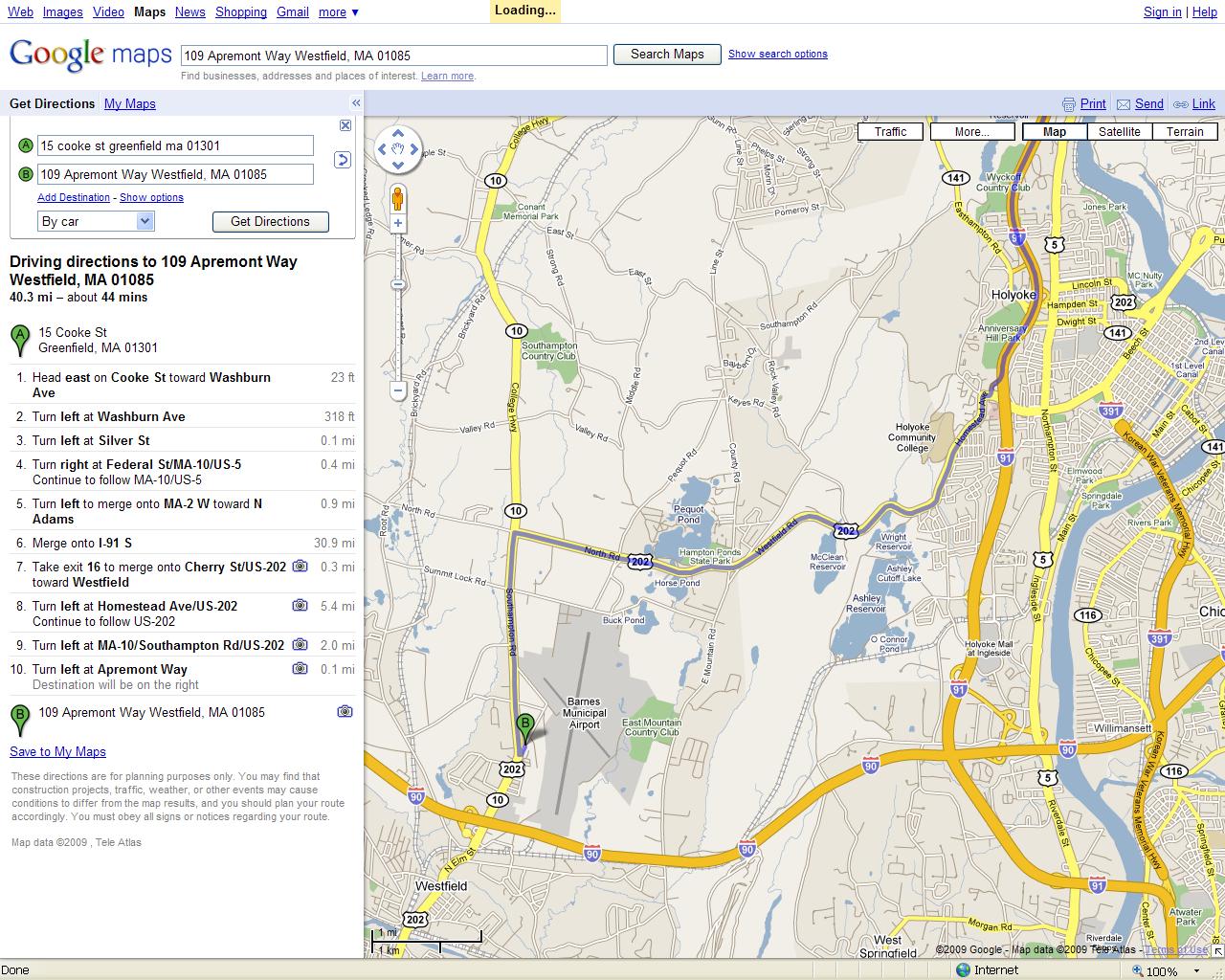Click Save to My Maps link
This screenshot has height=980, width=1225.
[57, 751]
